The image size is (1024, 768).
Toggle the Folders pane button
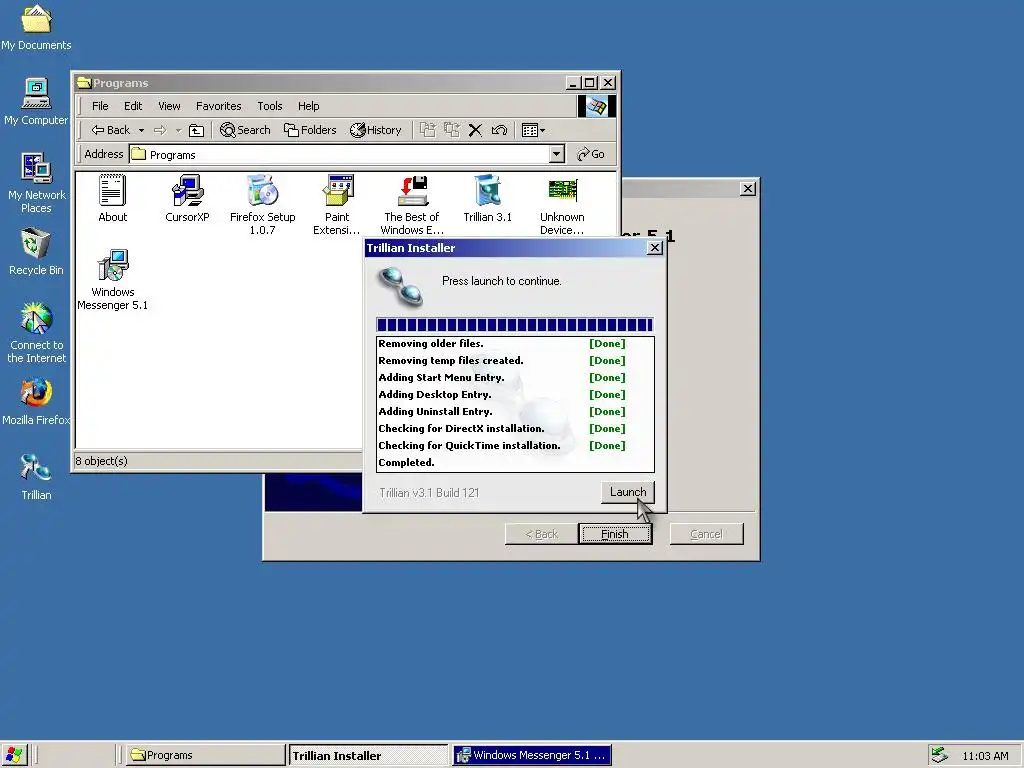click(x=310, y=130)
